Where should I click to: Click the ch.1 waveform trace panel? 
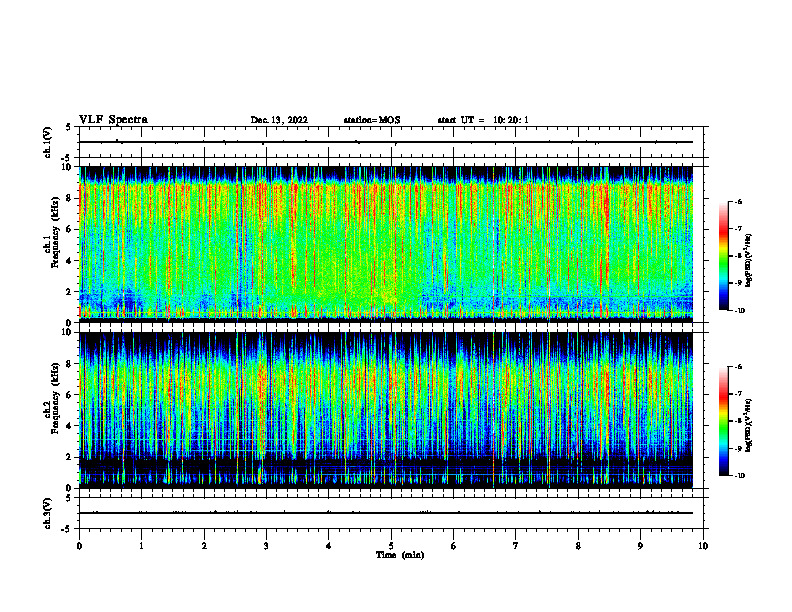(391, 142)
